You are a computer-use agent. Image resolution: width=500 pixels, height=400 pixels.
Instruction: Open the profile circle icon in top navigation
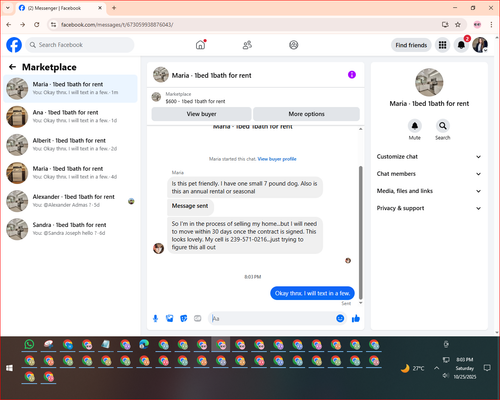(293, 45)
